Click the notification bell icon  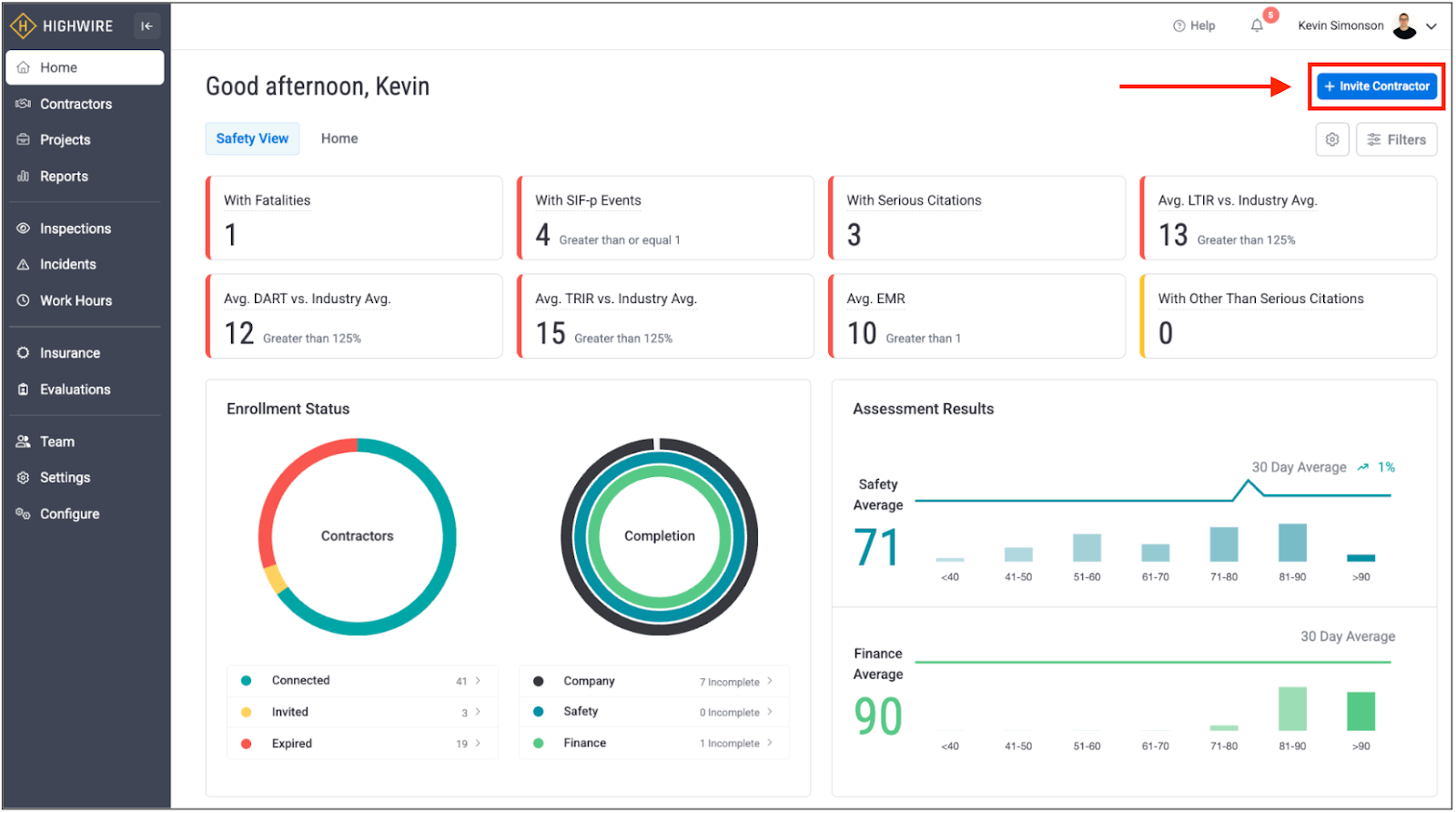tap(1257, 25)
